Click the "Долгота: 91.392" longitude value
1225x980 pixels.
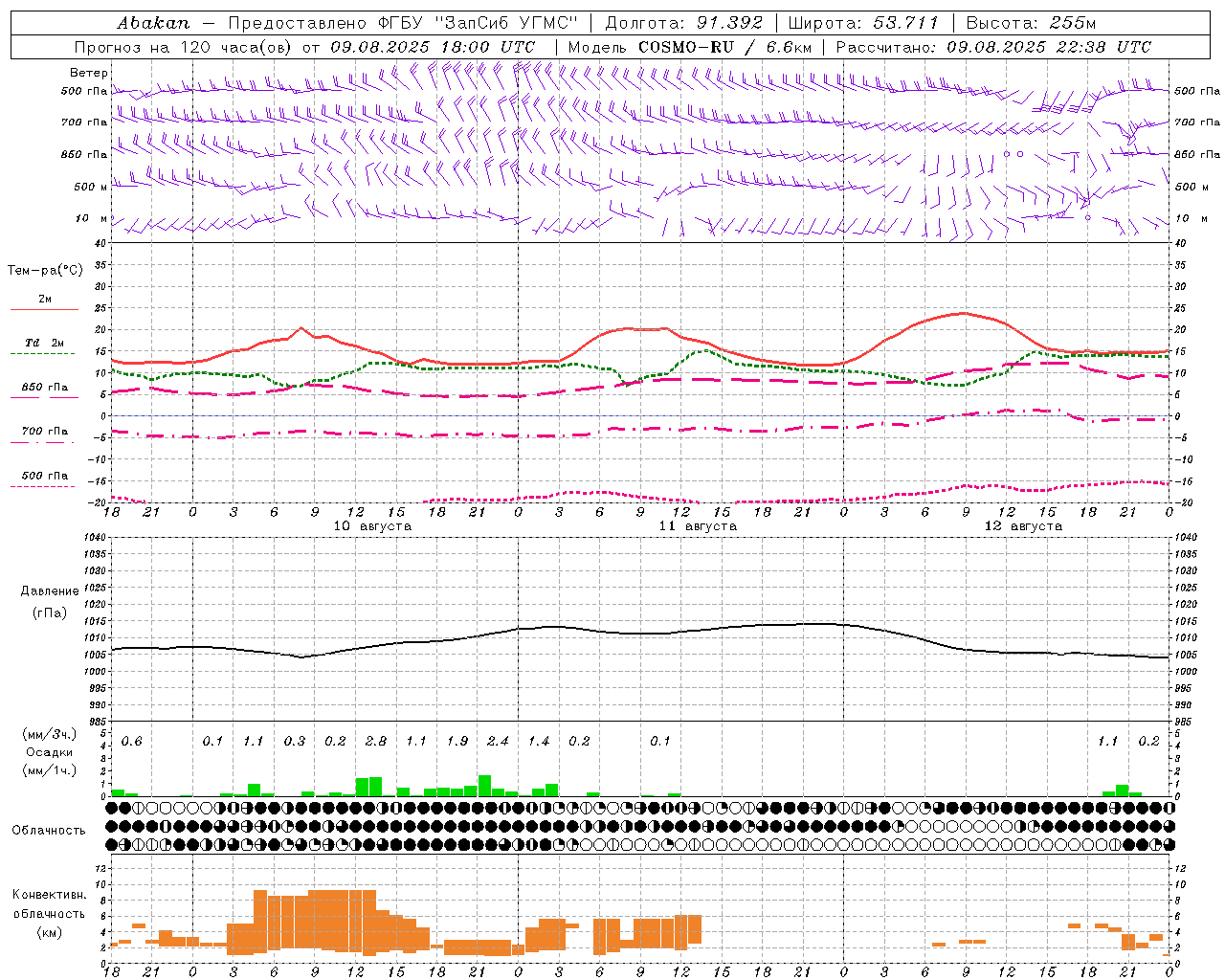pyautogui.click(x=684, y=23)
